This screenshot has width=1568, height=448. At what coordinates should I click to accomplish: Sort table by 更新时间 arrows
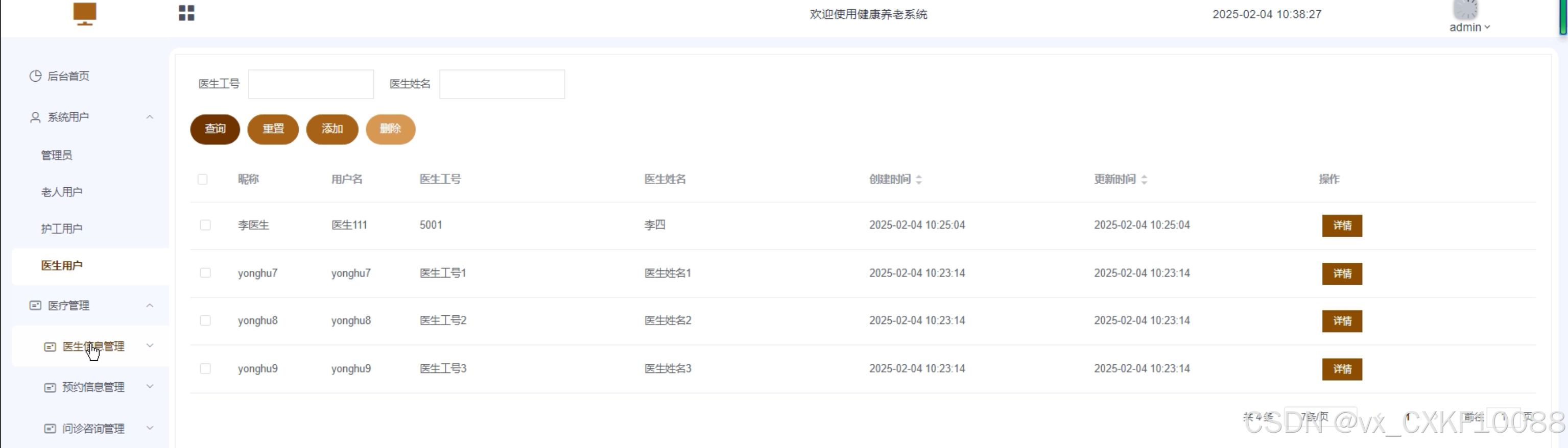pyautogui.click(x=1144, y=179)
